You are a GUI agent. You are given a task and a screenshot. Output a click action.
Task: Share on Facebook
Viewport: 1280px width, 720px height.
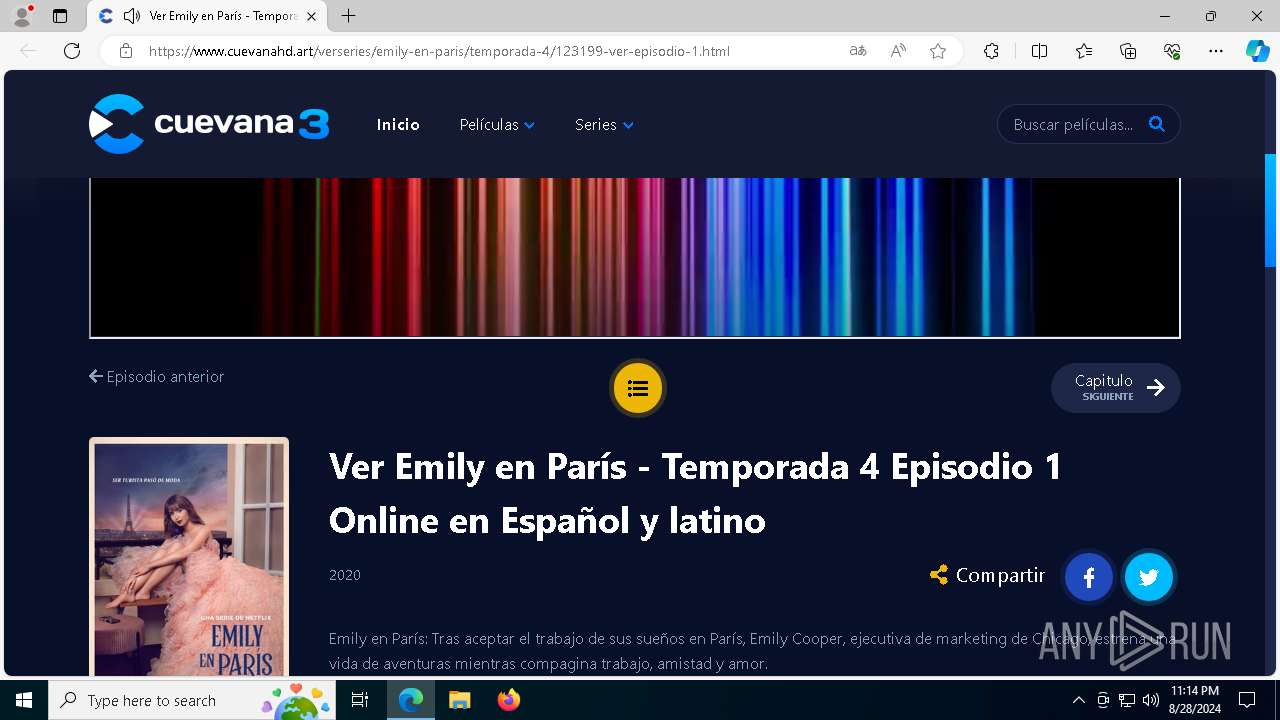(x=1089, y=577)
